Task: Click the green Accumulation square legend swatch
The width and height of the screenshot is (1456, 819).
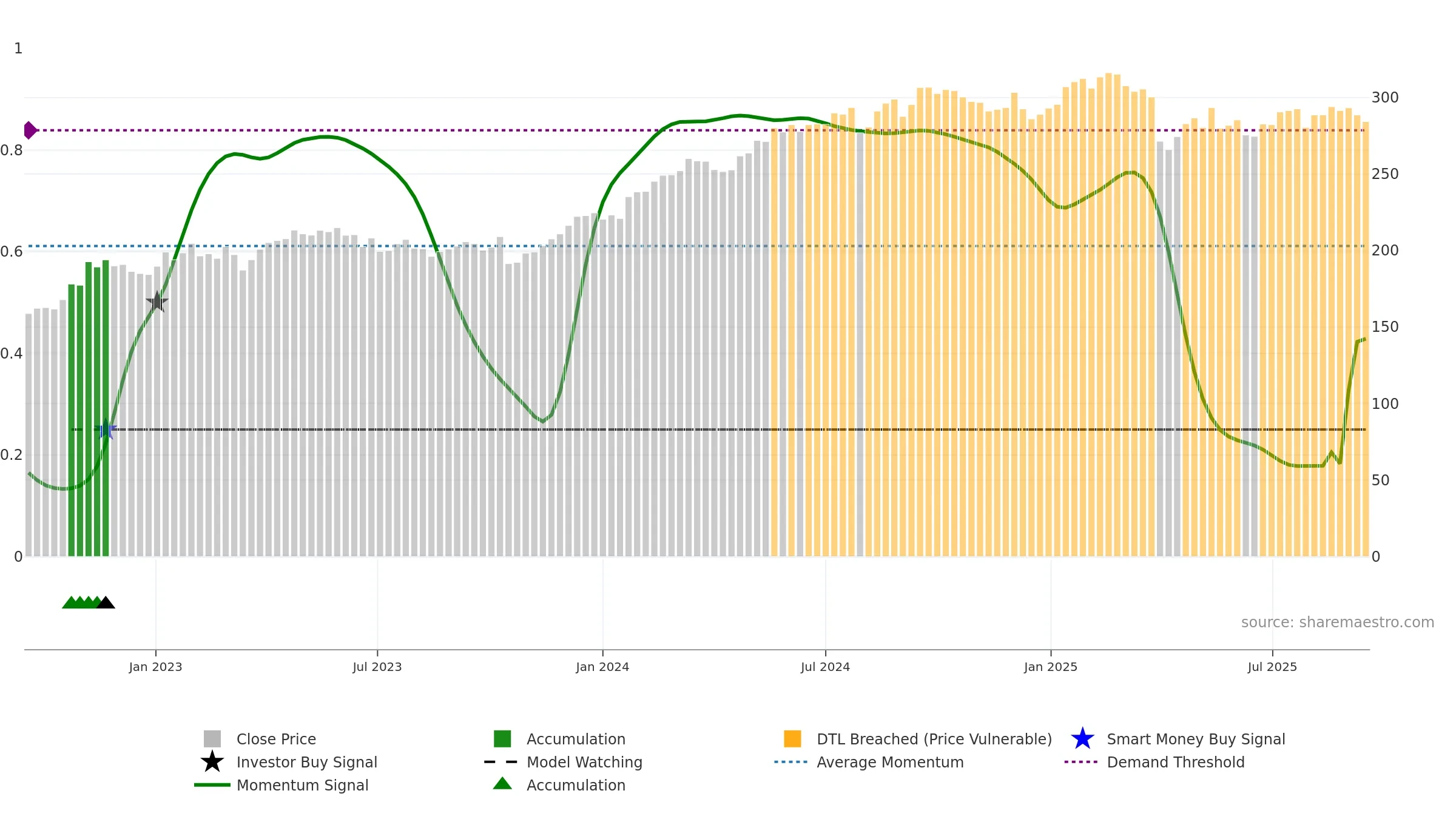Action: click(x=502, y=739)
